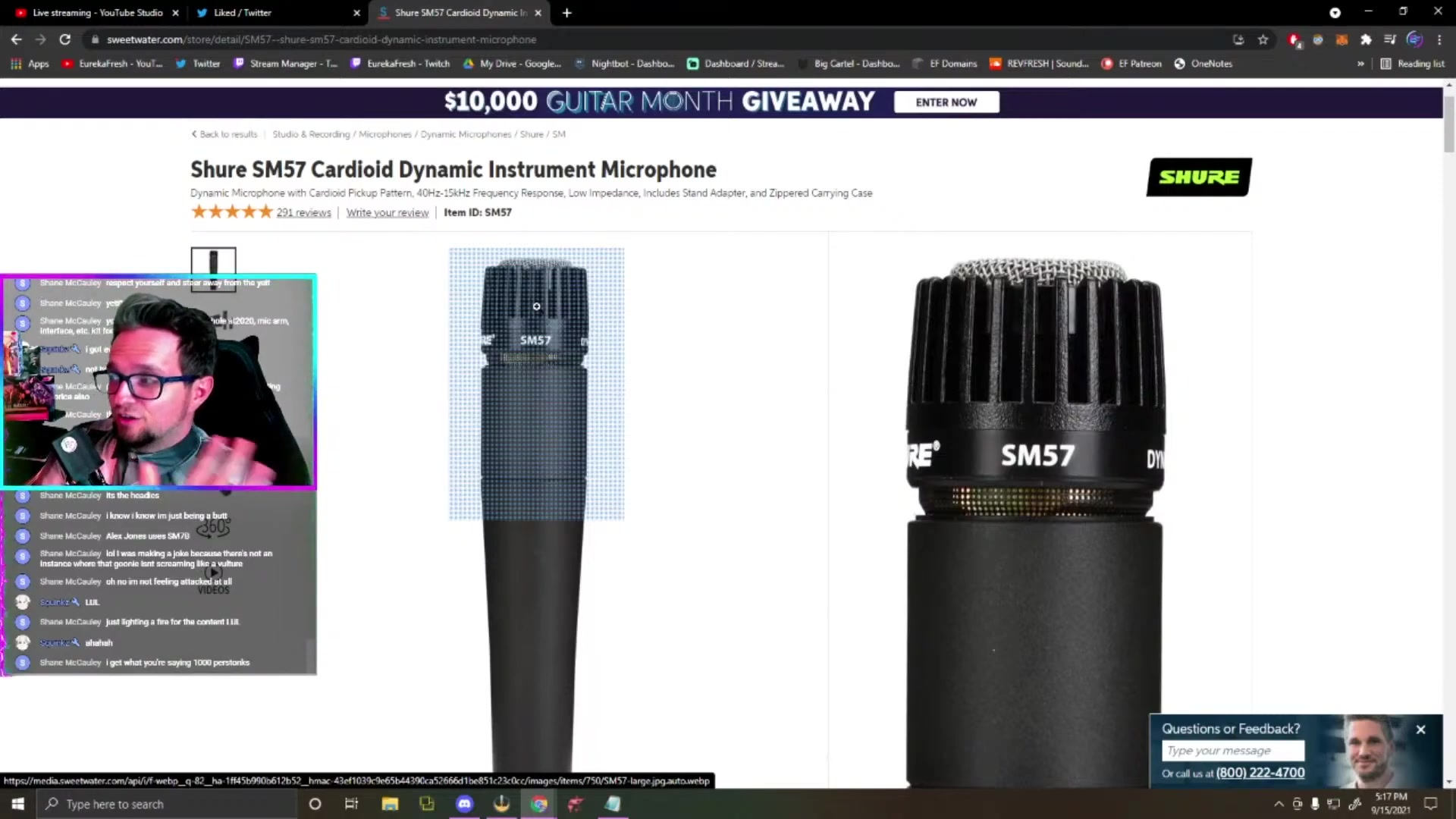The image size is (1456, 819).
Task: Bookmark page with star icon
Action: point(1263,39)
